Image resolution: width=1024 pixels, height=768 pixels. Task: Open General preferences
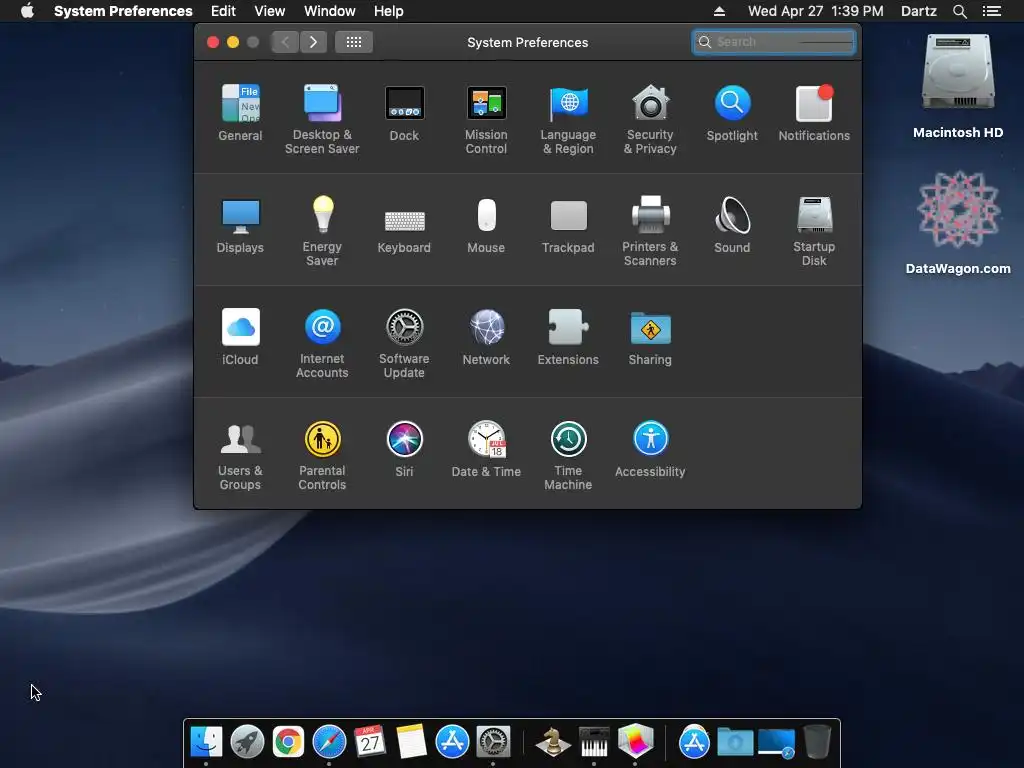240,112
